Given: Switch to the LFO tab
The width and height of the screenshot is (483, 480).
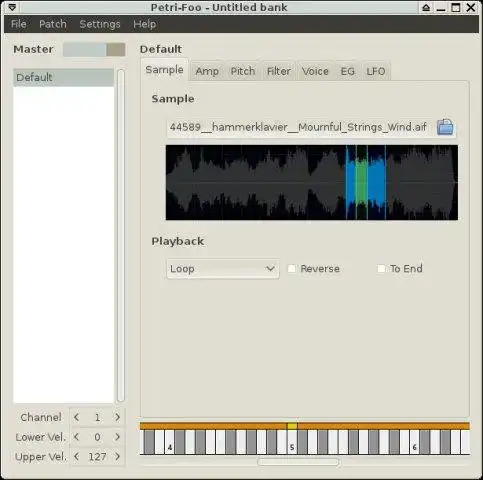Looking at the screenshot, I should pyautogui.click(x=376, y=71).
